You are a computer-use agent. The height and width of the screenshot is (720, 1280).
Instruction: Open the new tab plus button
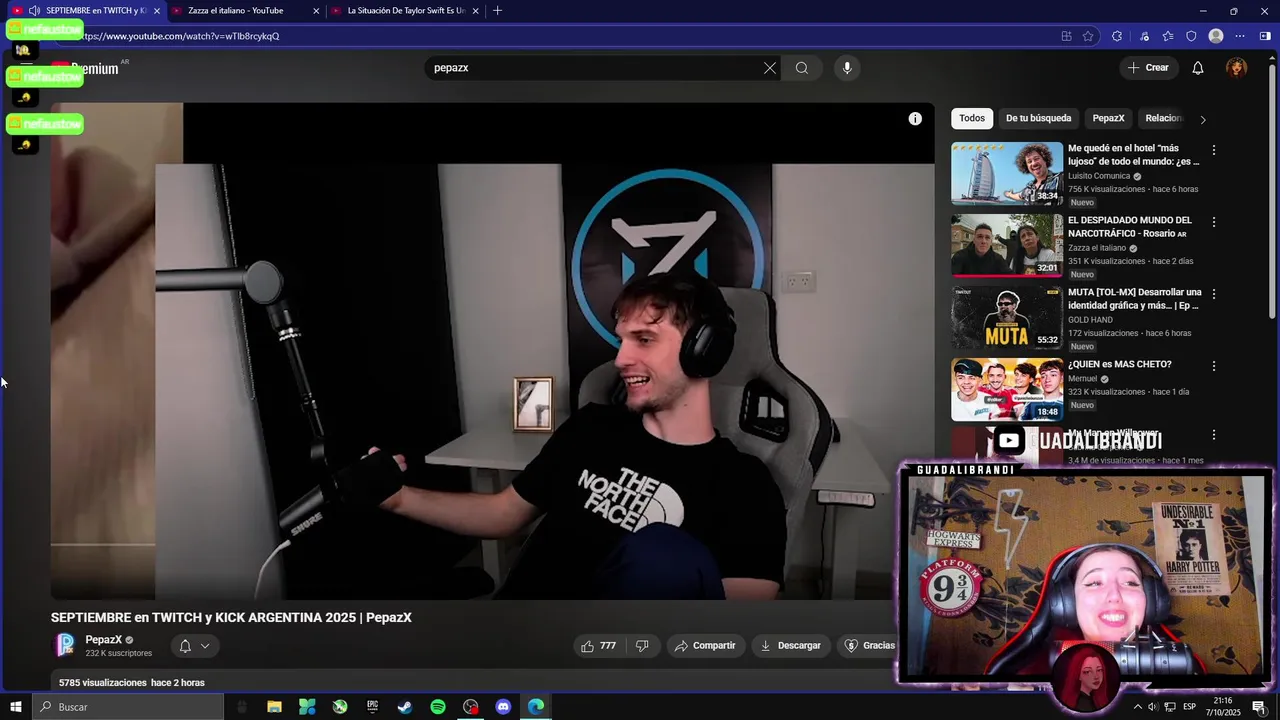click(x=497, y=11)
